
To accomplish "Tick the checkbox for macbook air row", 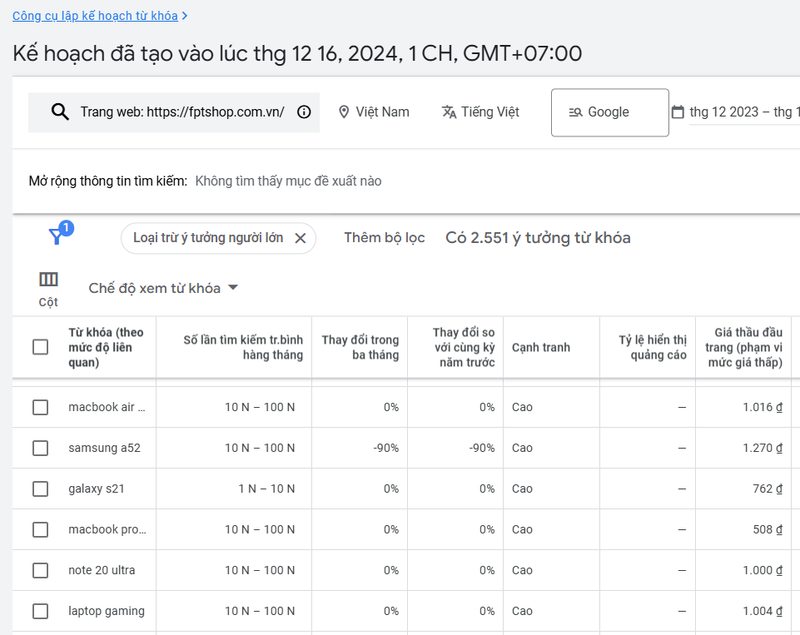I will [40, 407].
